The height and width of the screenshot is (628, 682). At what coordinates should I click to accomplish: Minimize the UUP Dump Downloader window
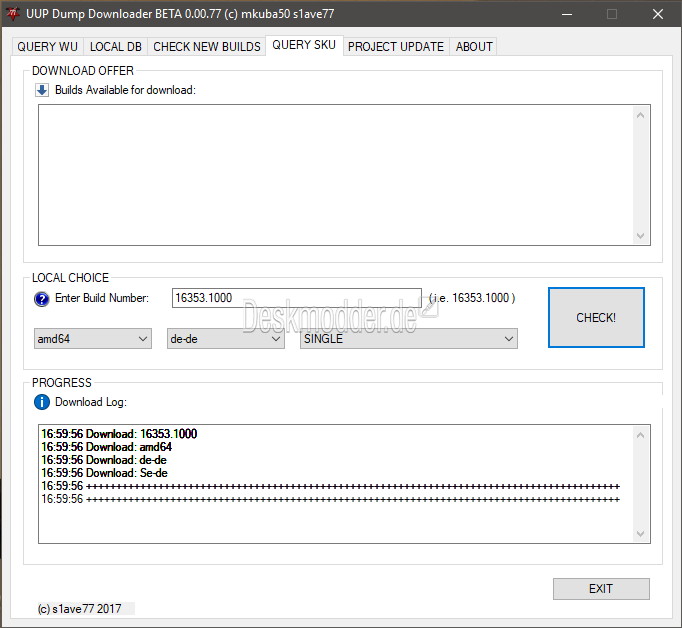[567, 14]
